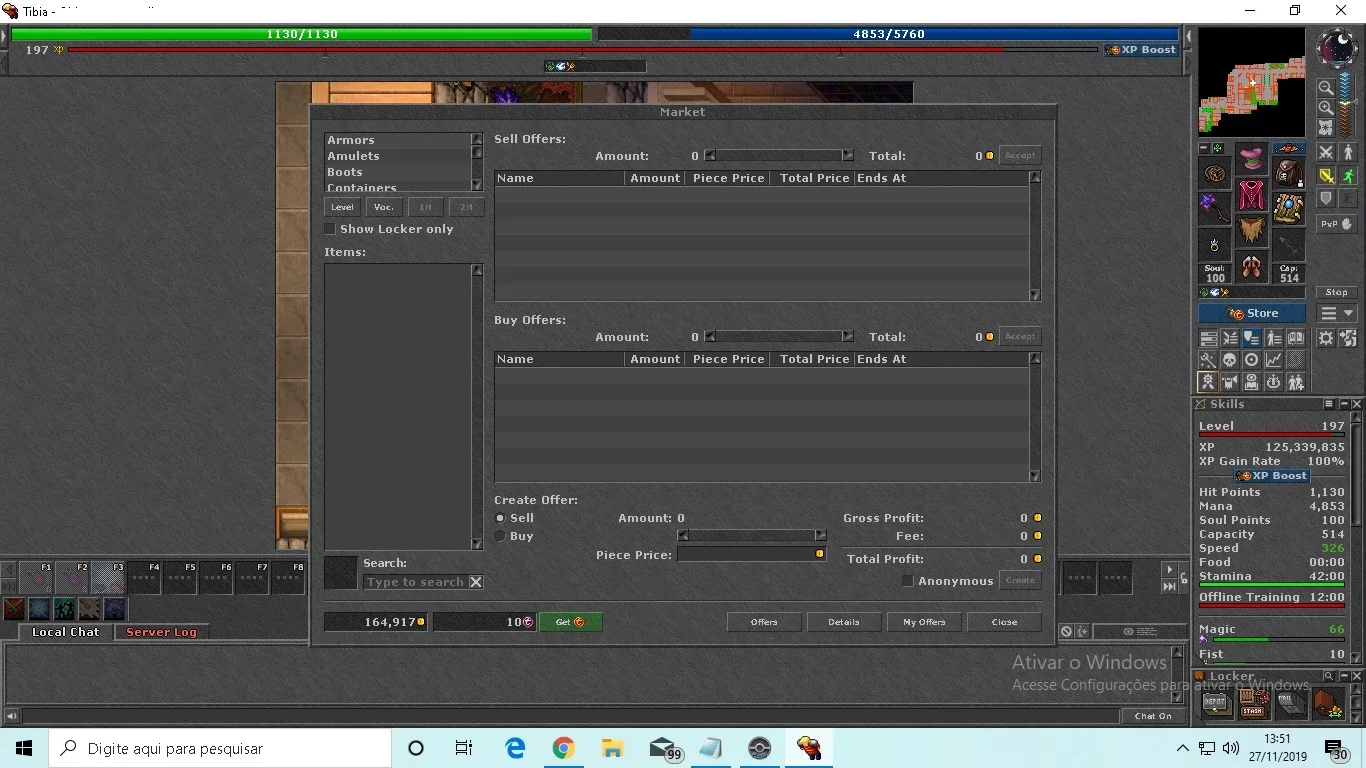Viewport: 1366px width, 768px height.
Task: Click the boots in feet slot
Action: [1252, 267]
